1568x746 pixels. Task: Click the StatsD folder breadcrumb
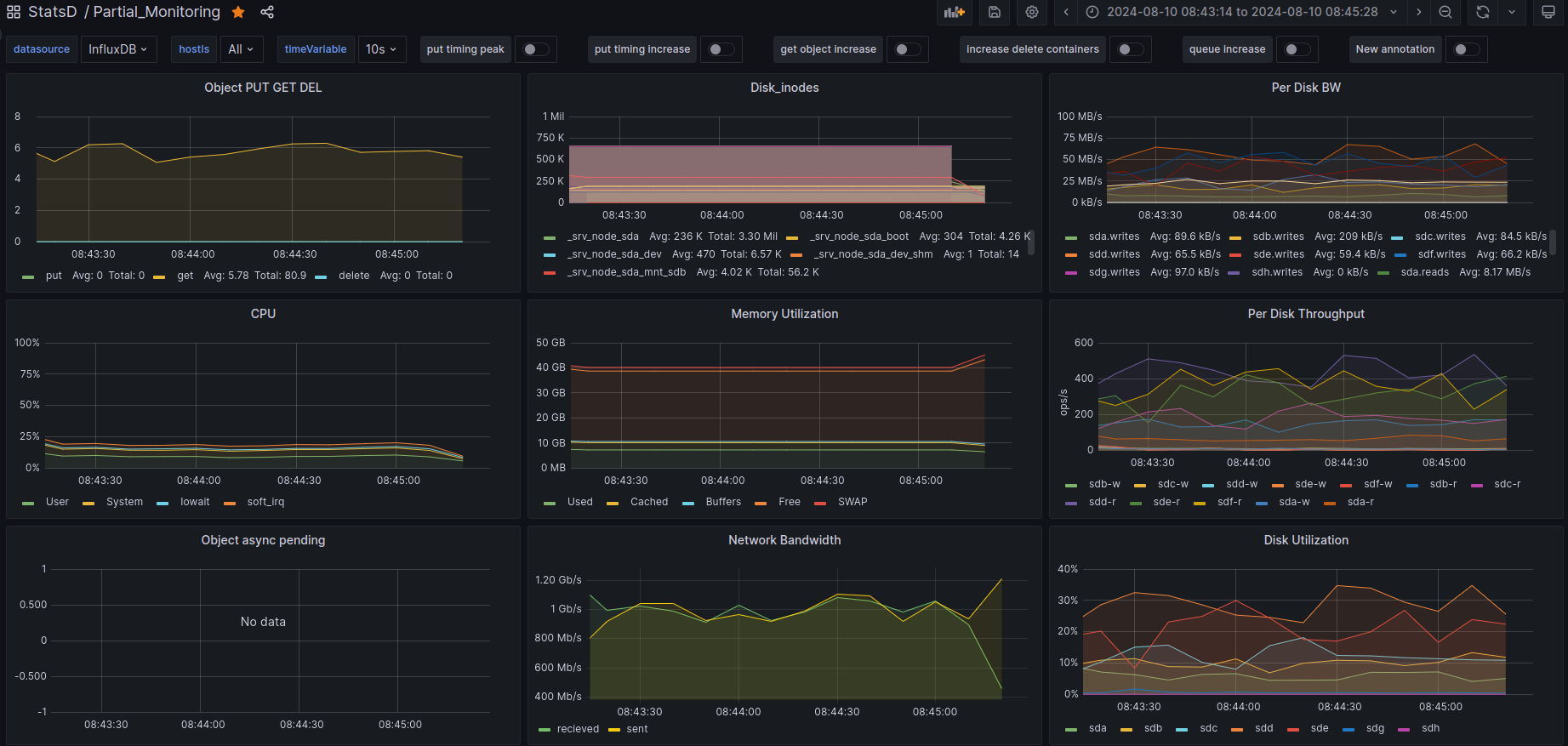pyautogui.click(x=52, y=12)
